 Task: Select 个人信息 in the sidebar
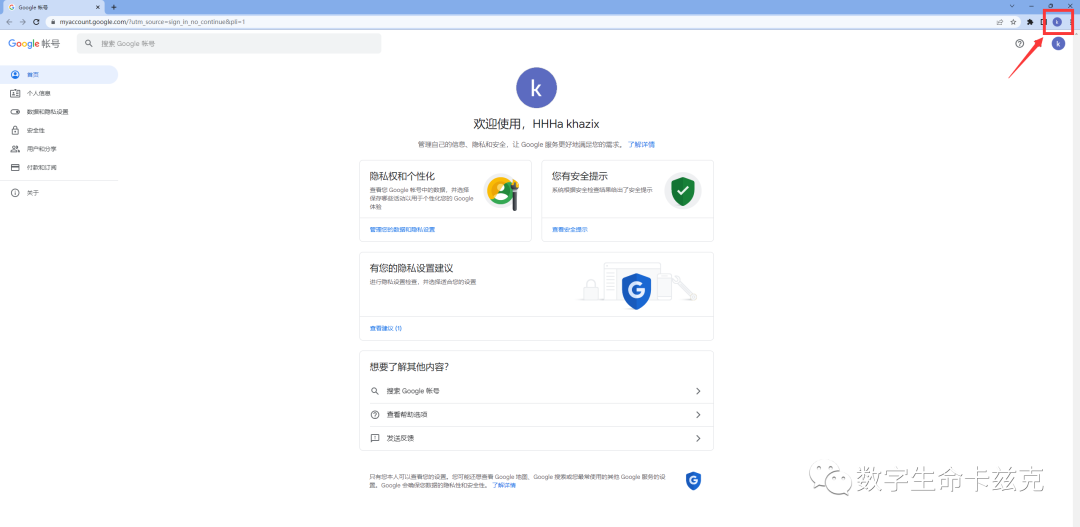[39, 93]
